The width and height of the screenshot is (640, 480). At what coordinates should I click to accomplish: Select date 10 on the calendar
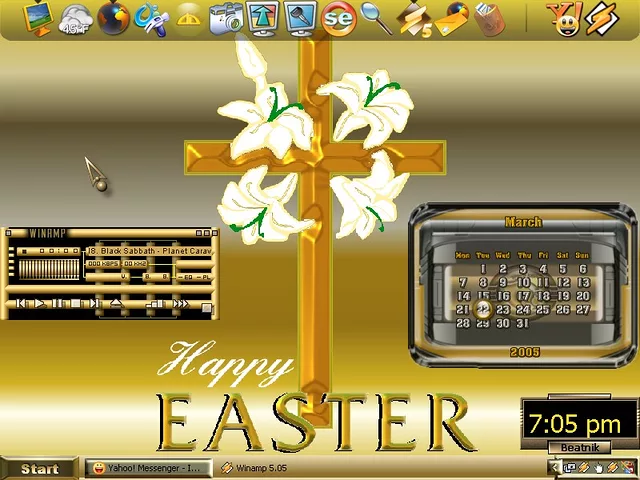coord(523,282)
